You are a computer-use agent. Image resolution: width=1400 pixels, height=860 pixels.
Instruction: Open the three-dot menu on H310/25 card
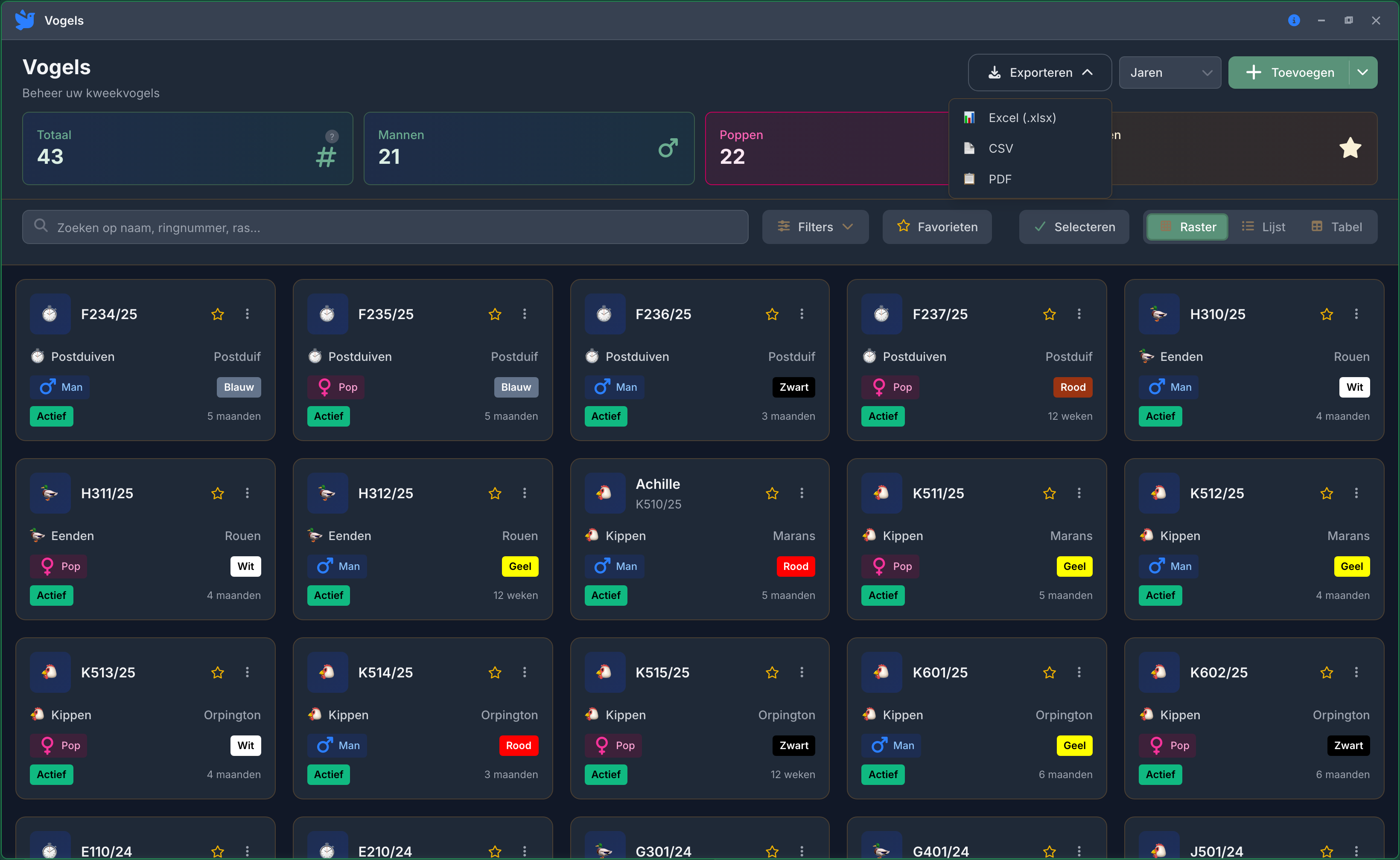1356,314
